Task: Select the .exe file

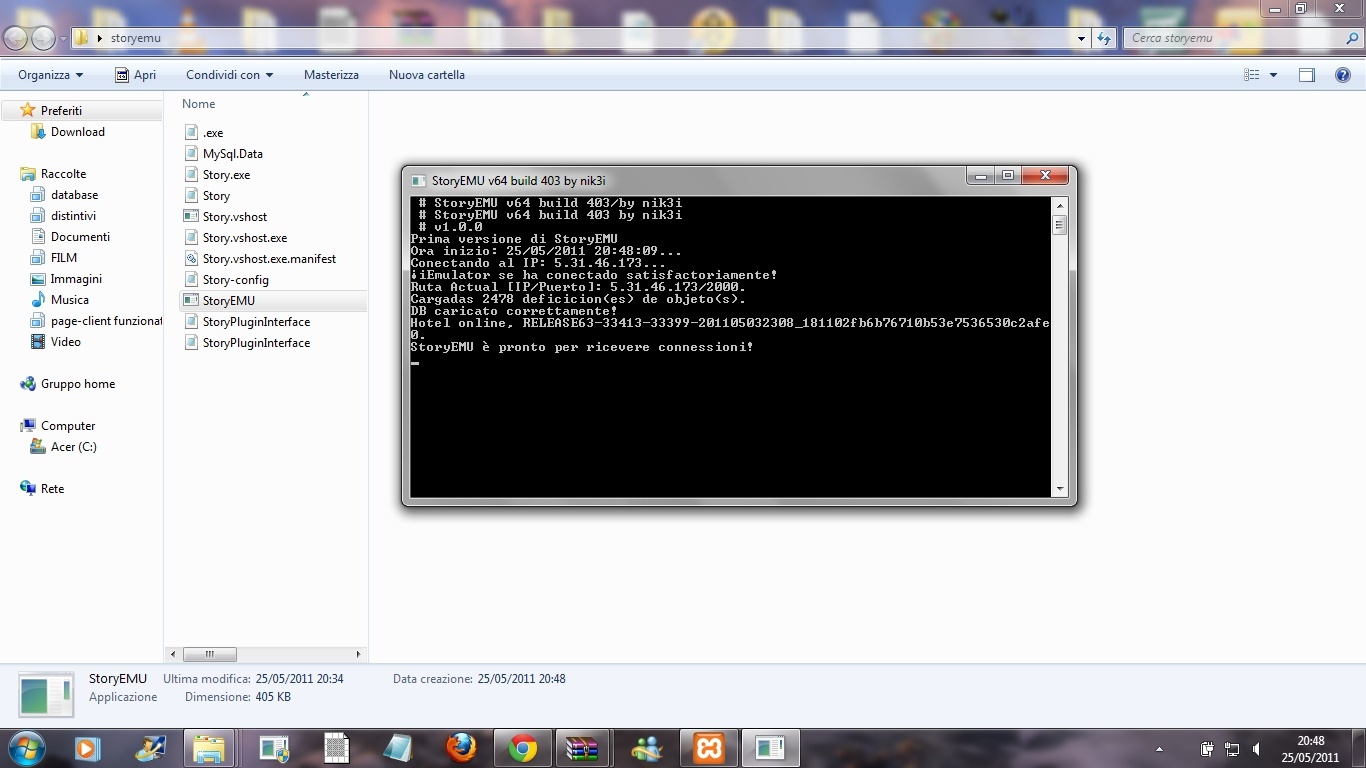Action: click(212, 133)
